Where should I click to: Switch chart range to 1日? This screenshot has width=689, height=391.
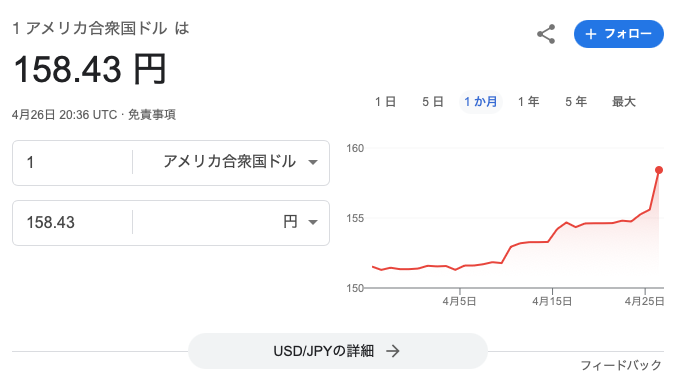coord(385,102)
